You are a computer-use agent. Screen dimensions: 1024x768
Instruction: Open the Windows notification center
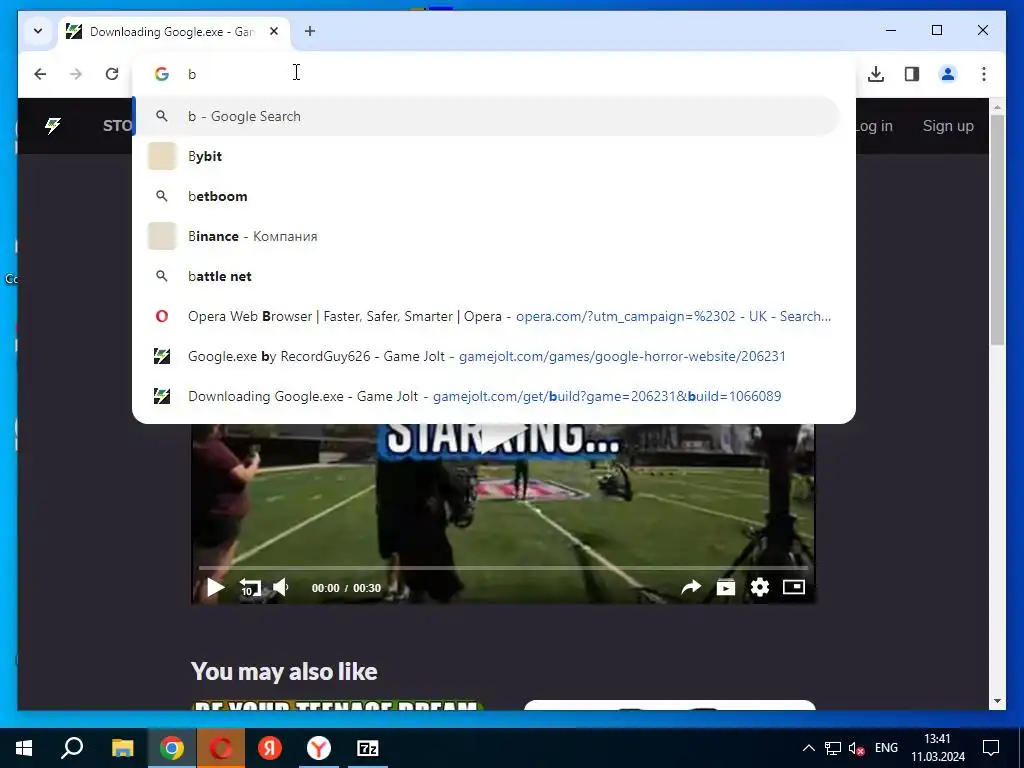[991, 748]
